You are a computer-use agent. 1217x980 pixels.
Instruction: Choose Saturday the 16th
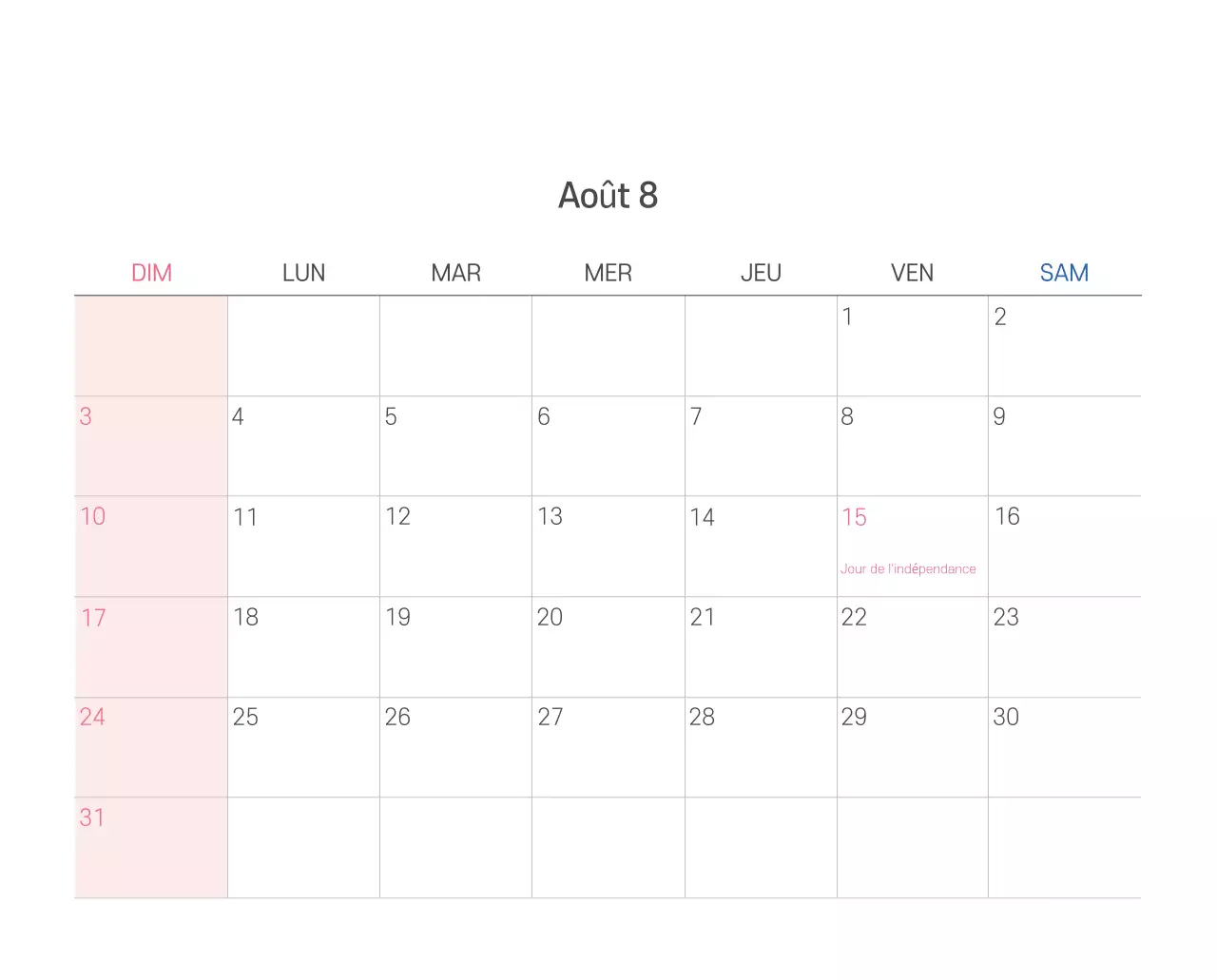point(1064,546)
